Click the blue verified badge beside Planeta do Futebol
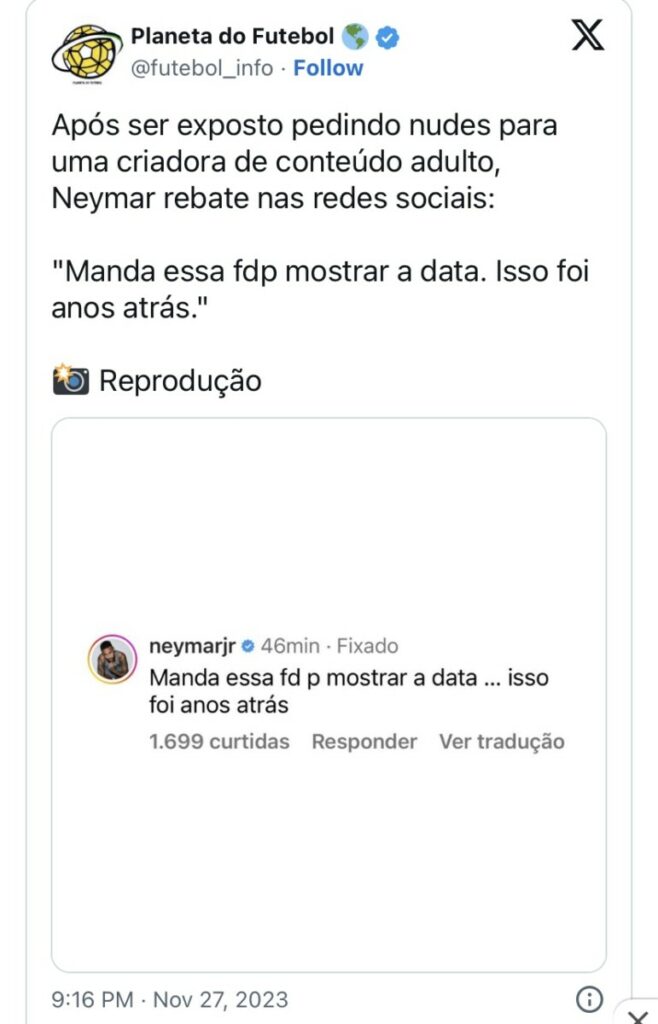 click(x=388, y=38)
